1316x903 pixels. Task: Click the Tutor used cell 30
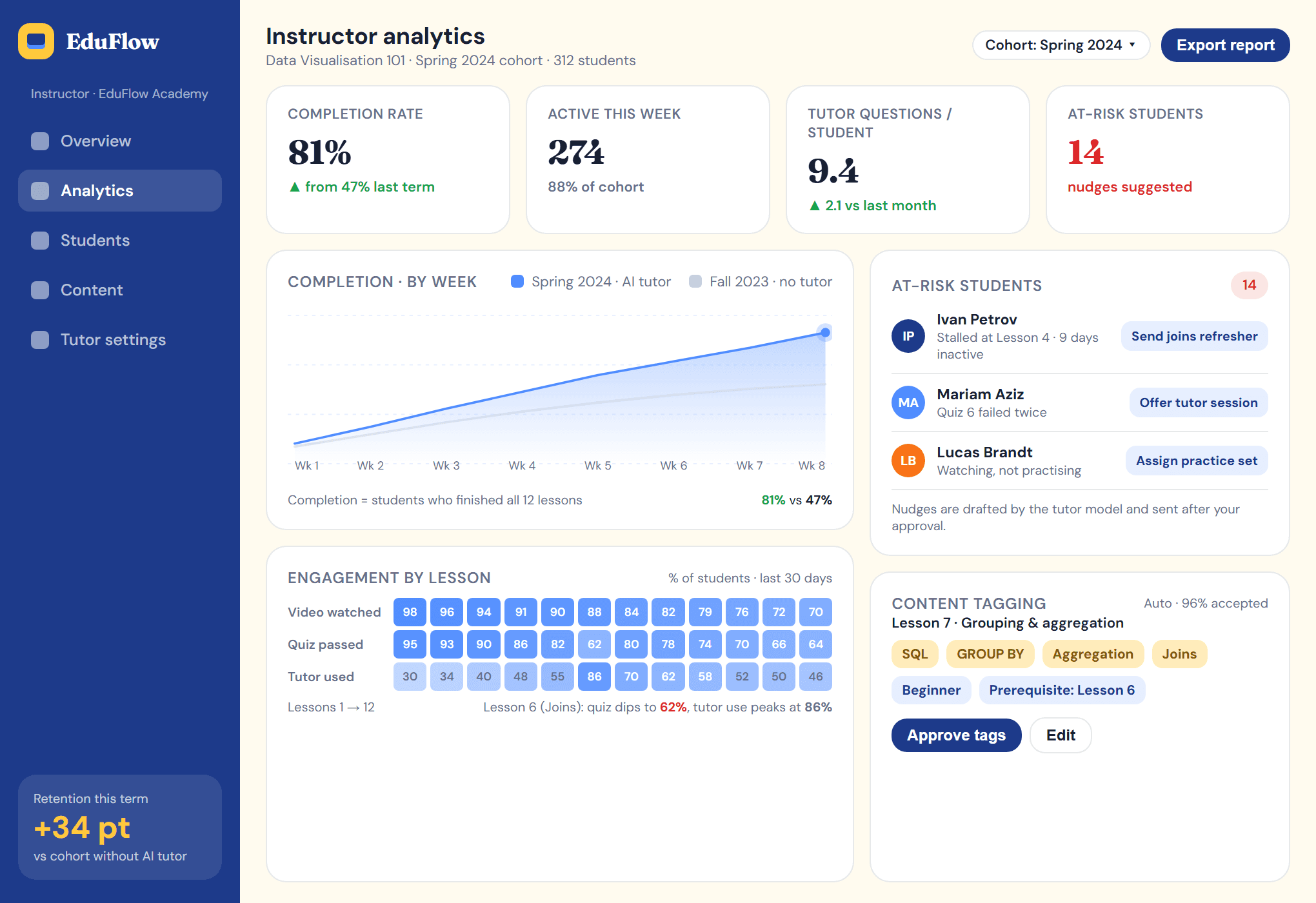(410, 677)
